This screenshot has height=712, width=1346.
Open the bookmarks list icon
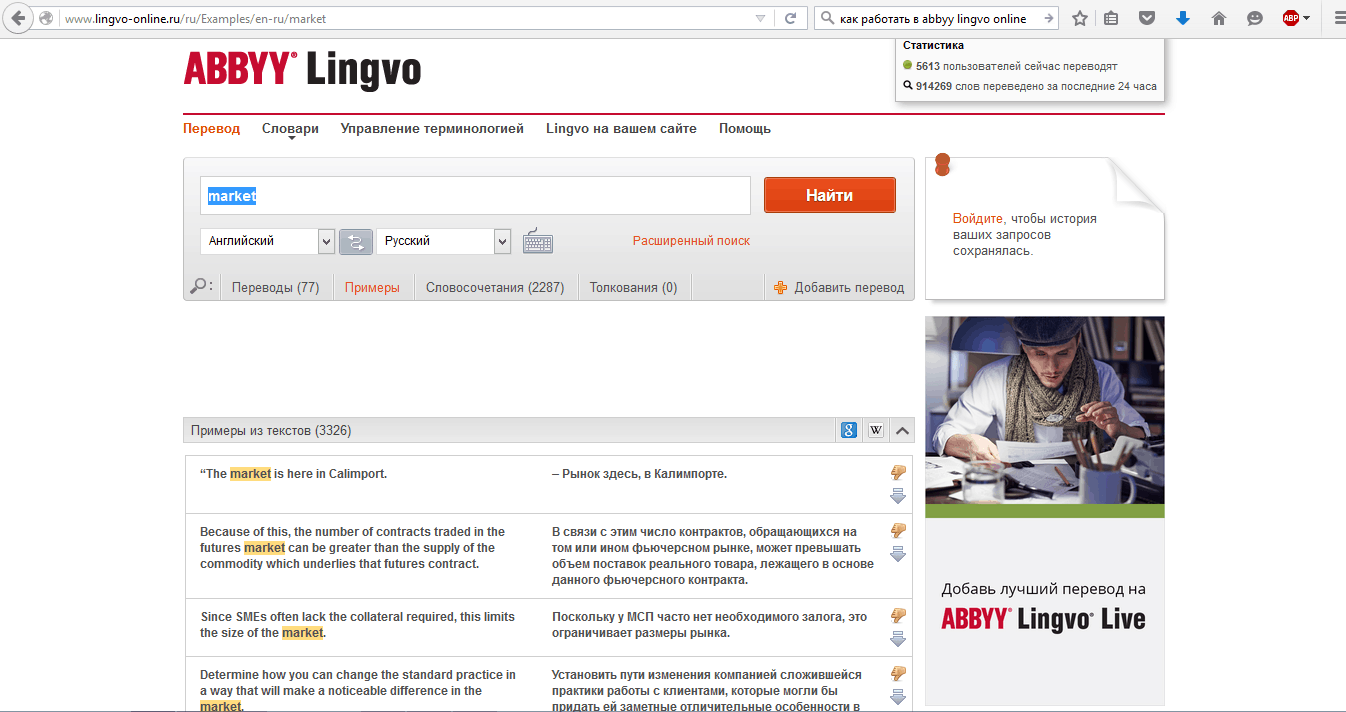click(1111, 18)
